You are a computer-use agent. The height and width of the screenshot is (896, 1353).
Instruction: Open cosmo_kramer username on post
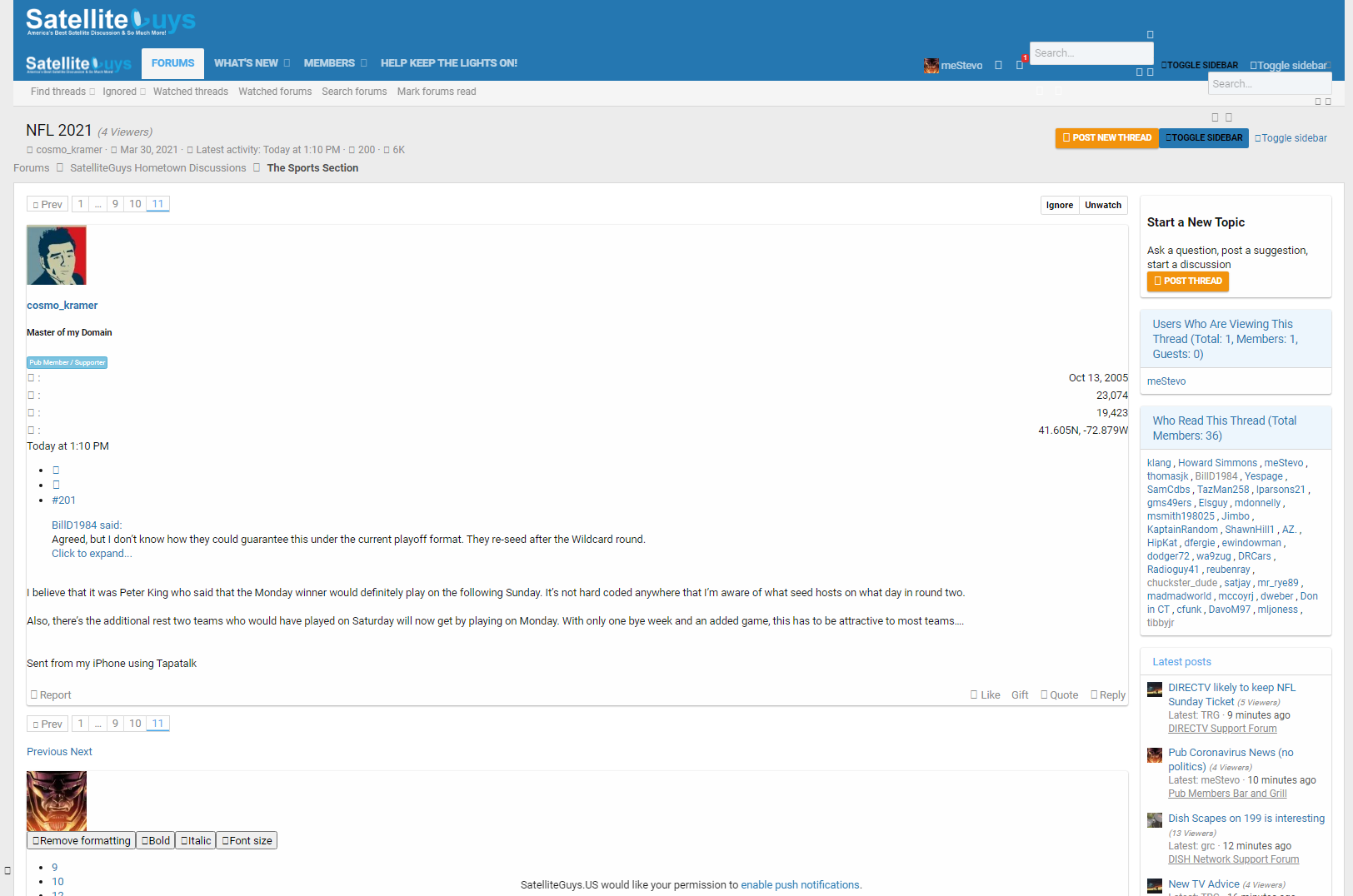(62, 306)
